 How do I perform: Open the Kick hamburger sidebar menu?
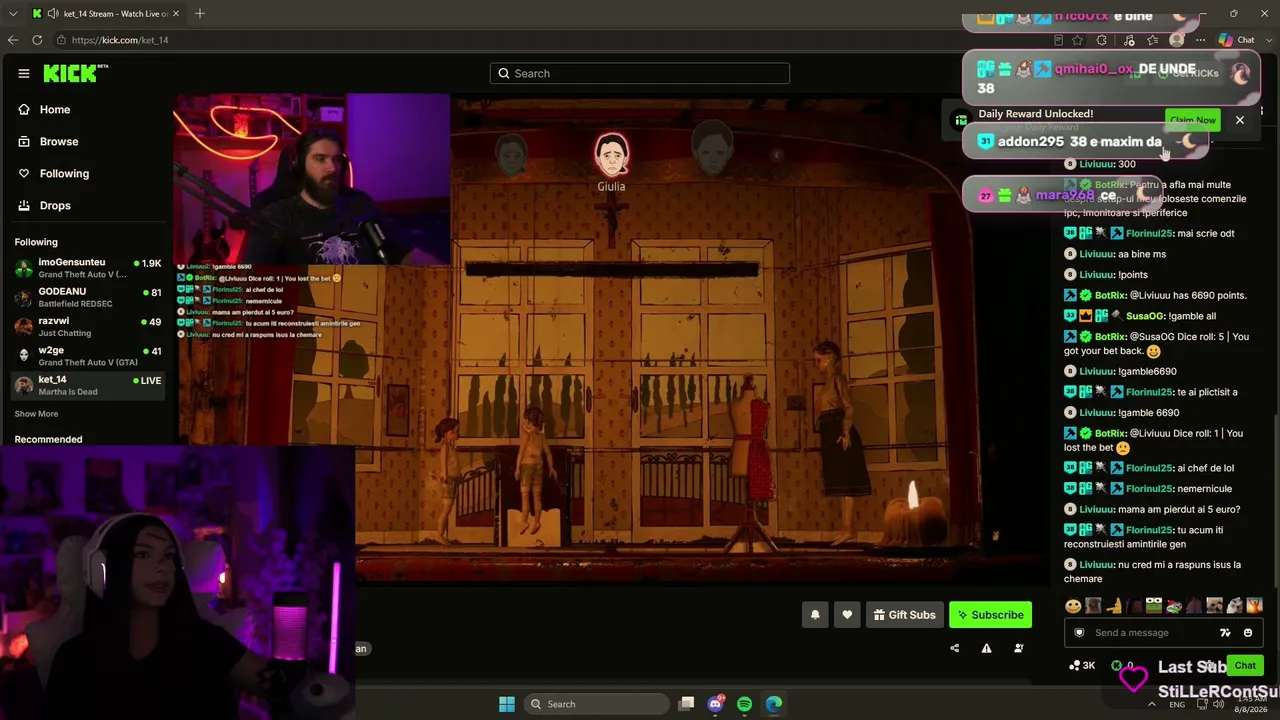[24, 73]
